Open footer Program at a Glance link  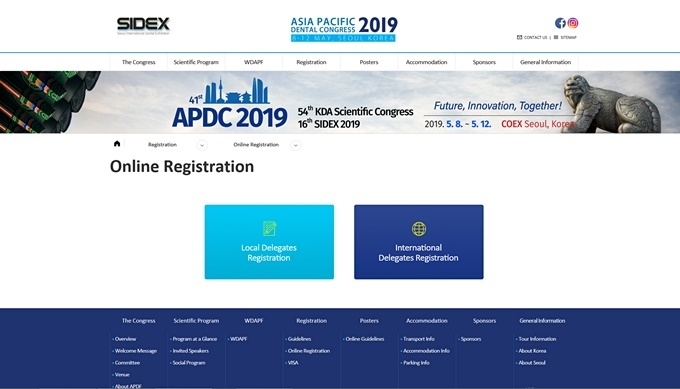(195, 339)
